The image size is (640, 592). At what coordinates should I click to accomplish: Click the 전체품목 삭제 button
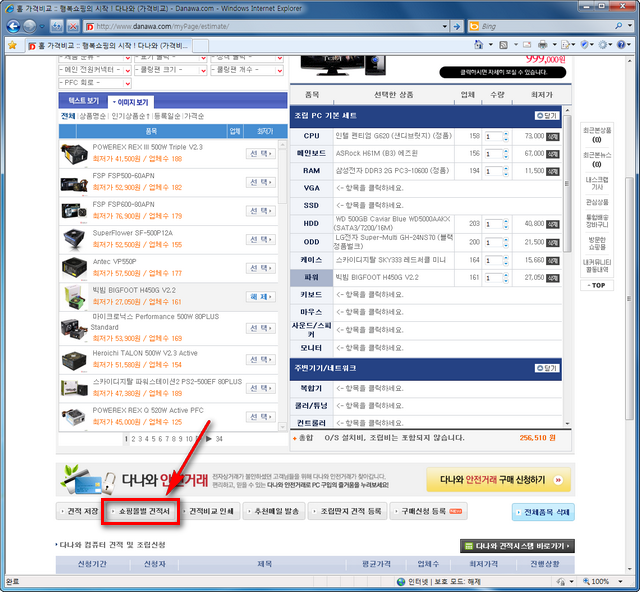click(x=543, y=512)
